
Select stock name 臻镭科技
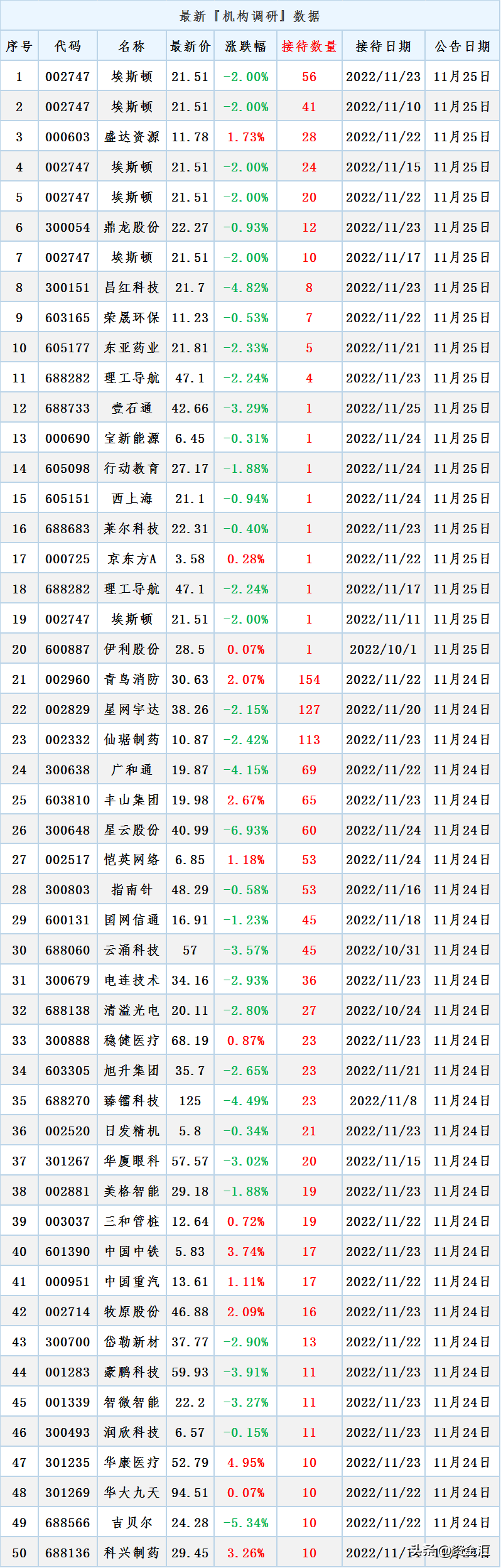[x=132, y=1101]
